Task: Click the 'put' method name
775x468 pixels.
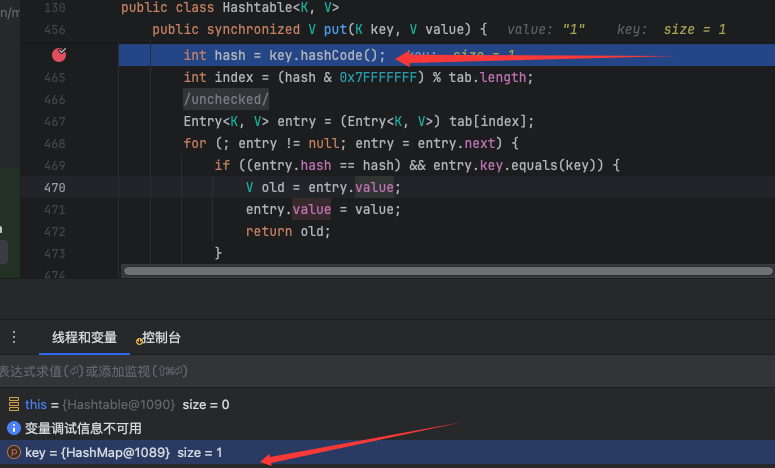Action: [335, 30]
